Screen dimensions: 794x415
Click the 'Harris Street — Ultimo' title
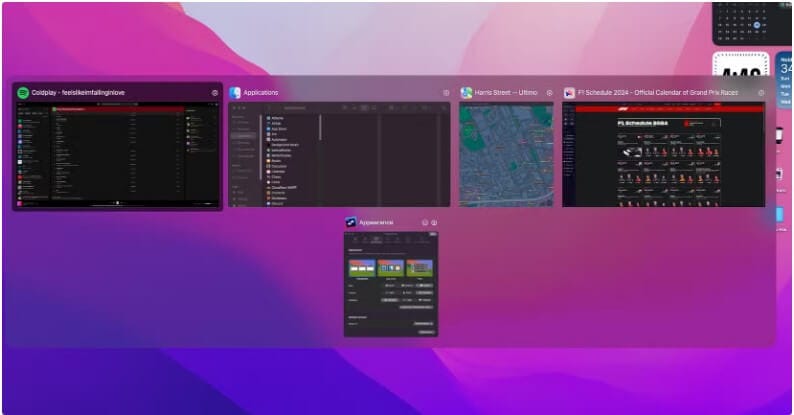coord(506,93)
